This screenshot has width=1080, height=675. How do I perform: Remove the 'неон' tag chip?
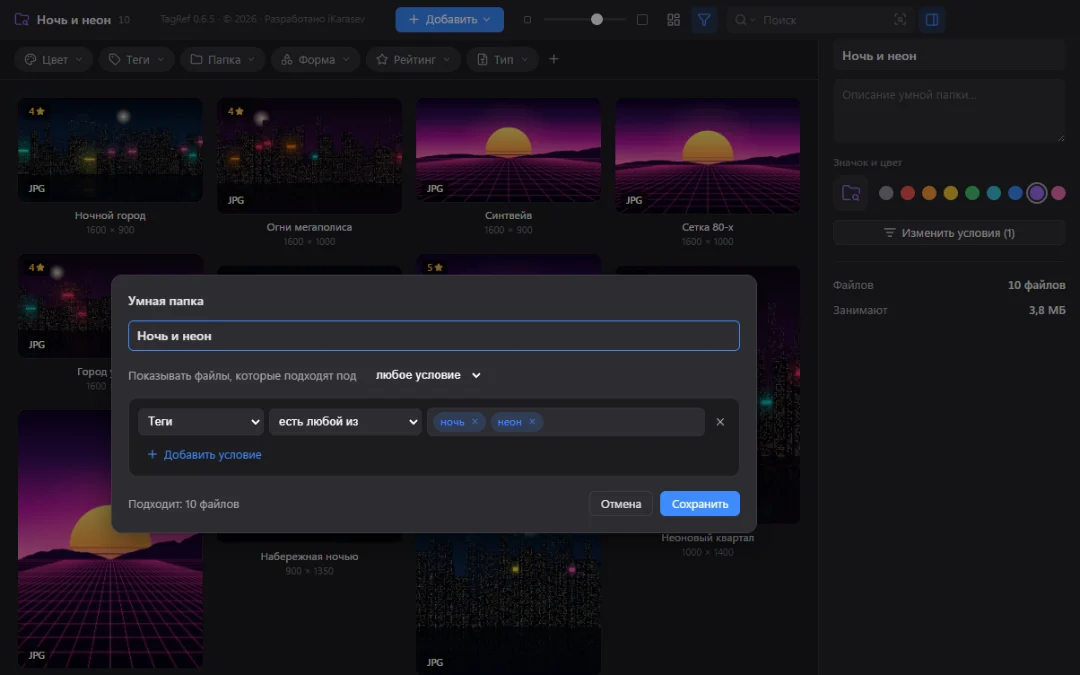(532, 422)
